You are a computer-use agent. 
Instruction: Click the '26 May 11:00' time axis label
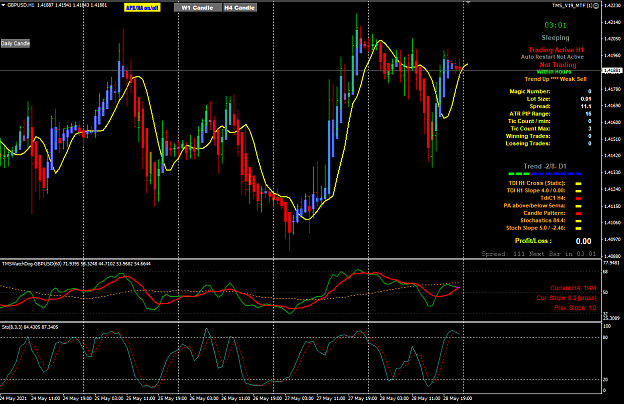click(235, 398)
